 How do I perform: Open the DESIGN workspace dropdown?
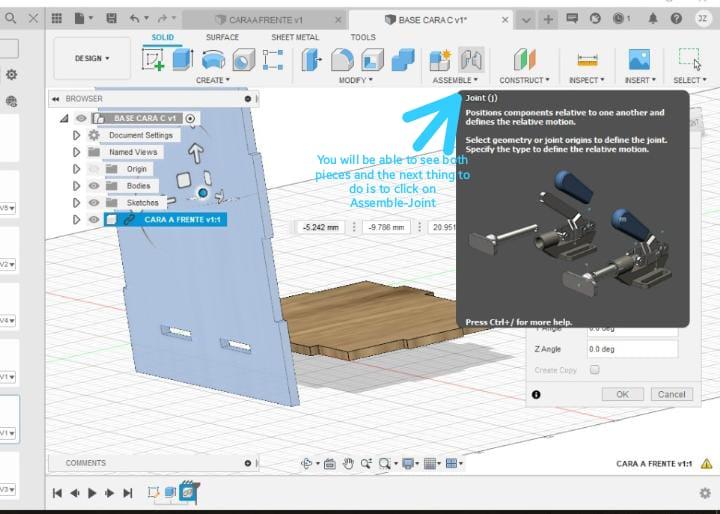click(x=92, y=58)
